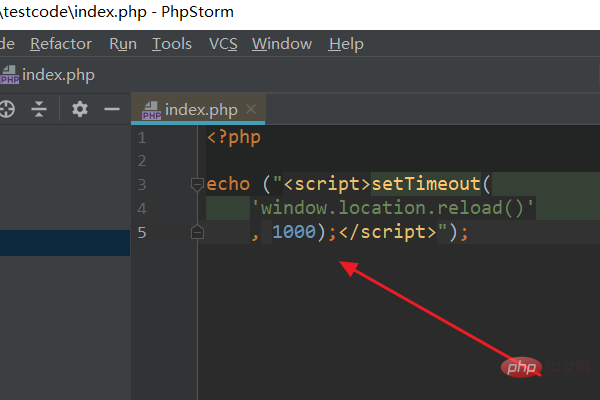This screenshot has width=600, height=400.
Task: Click line number 1 in the gutter
Action: click(142, 138)
